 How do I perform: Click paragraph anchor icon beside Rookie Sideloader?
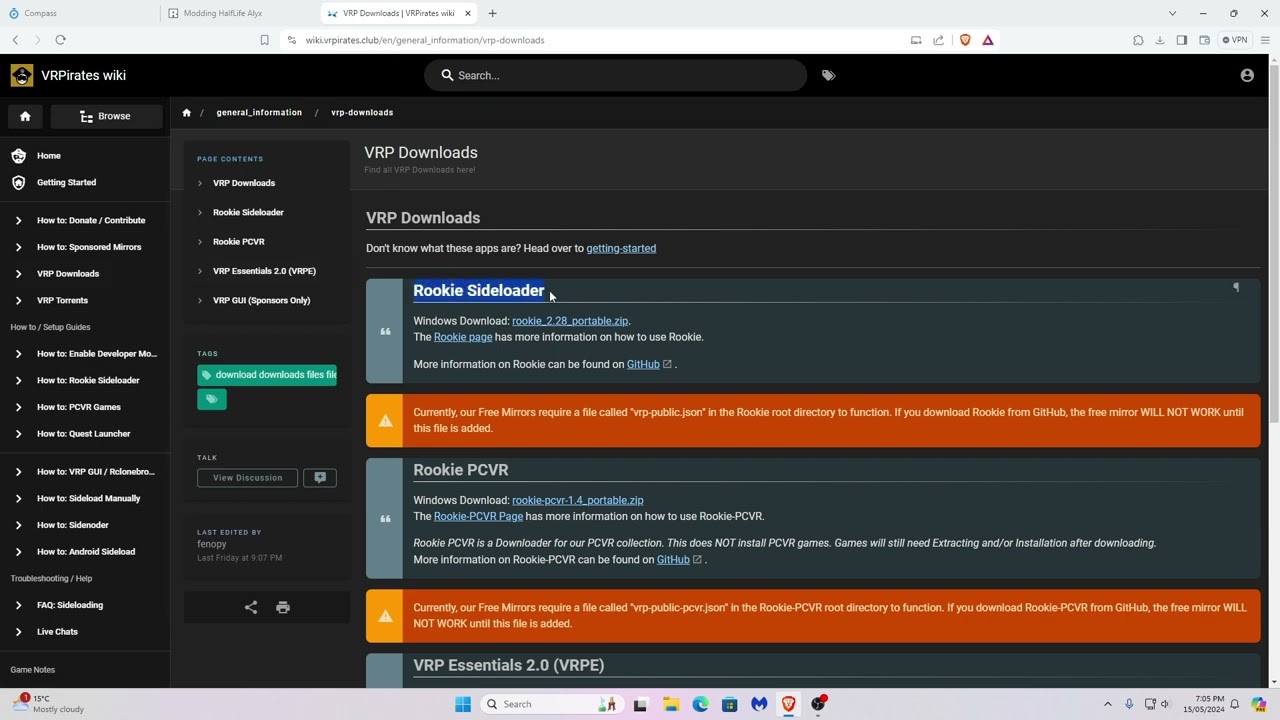click(x=1236, y=288)
